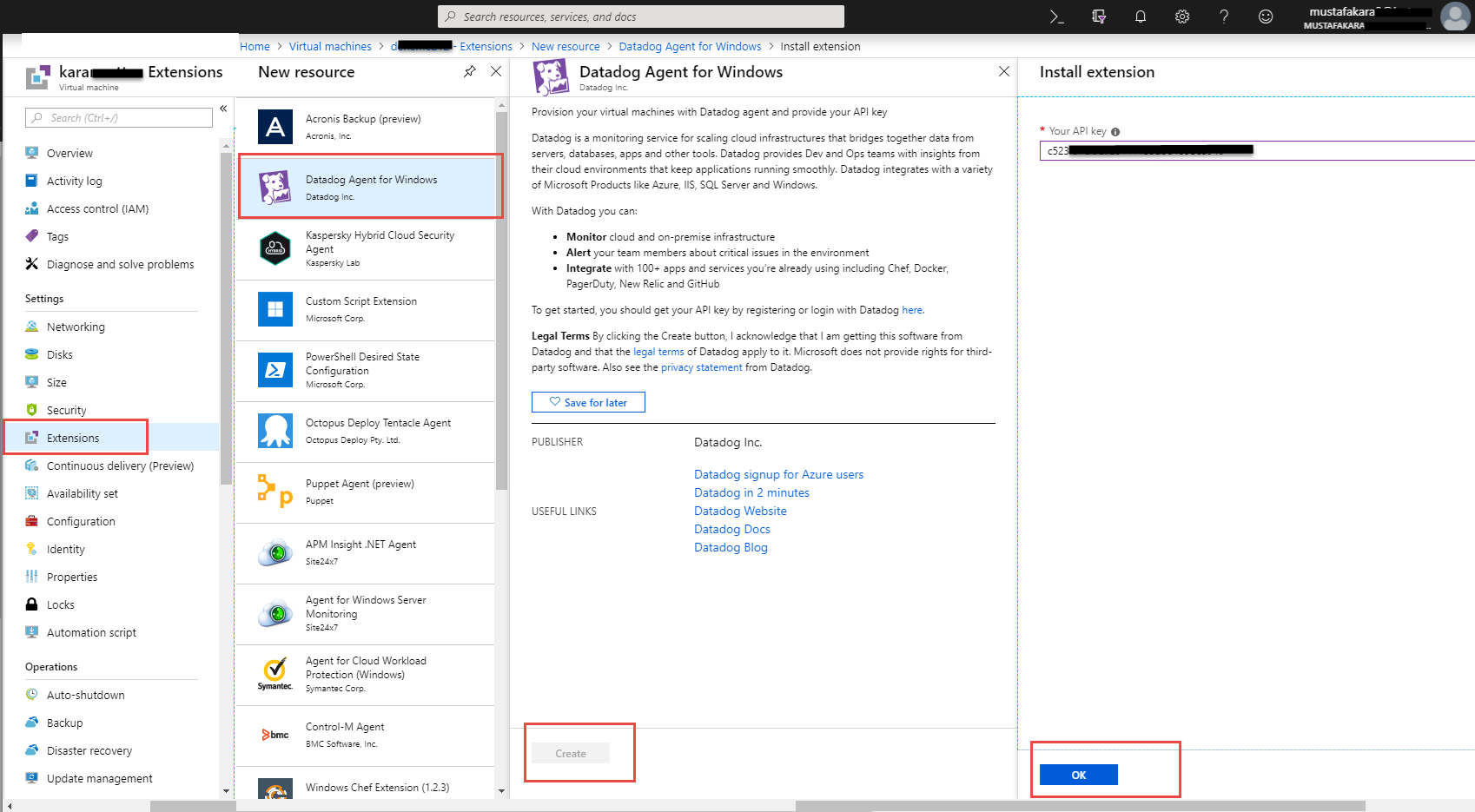Screen dimensions: 1475x812
Task: Open help question mark icon
Action: (1224, 17)
